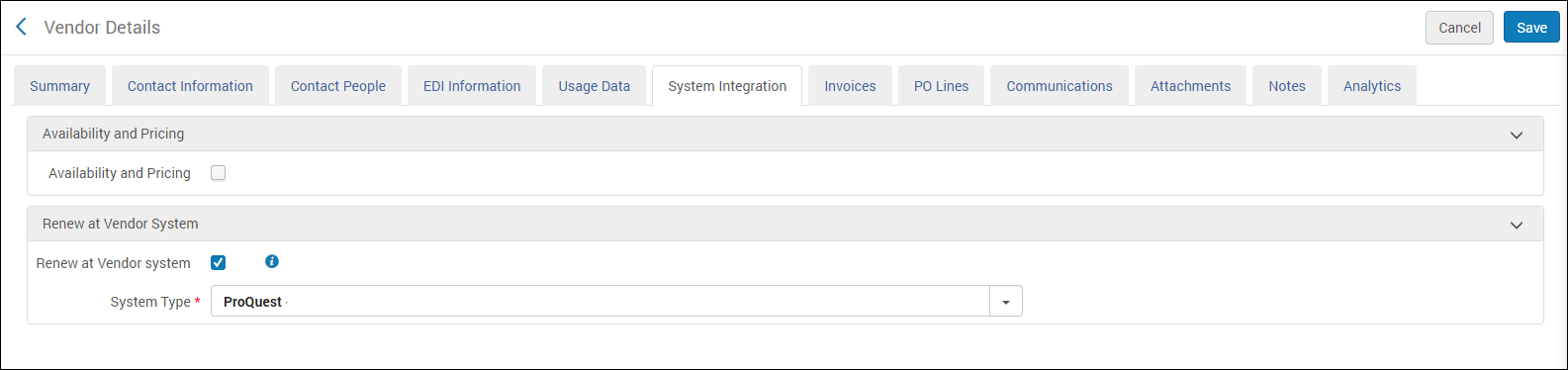Switch to the Summary tab
Screen dimensions: 1568x370
(59, 86)
